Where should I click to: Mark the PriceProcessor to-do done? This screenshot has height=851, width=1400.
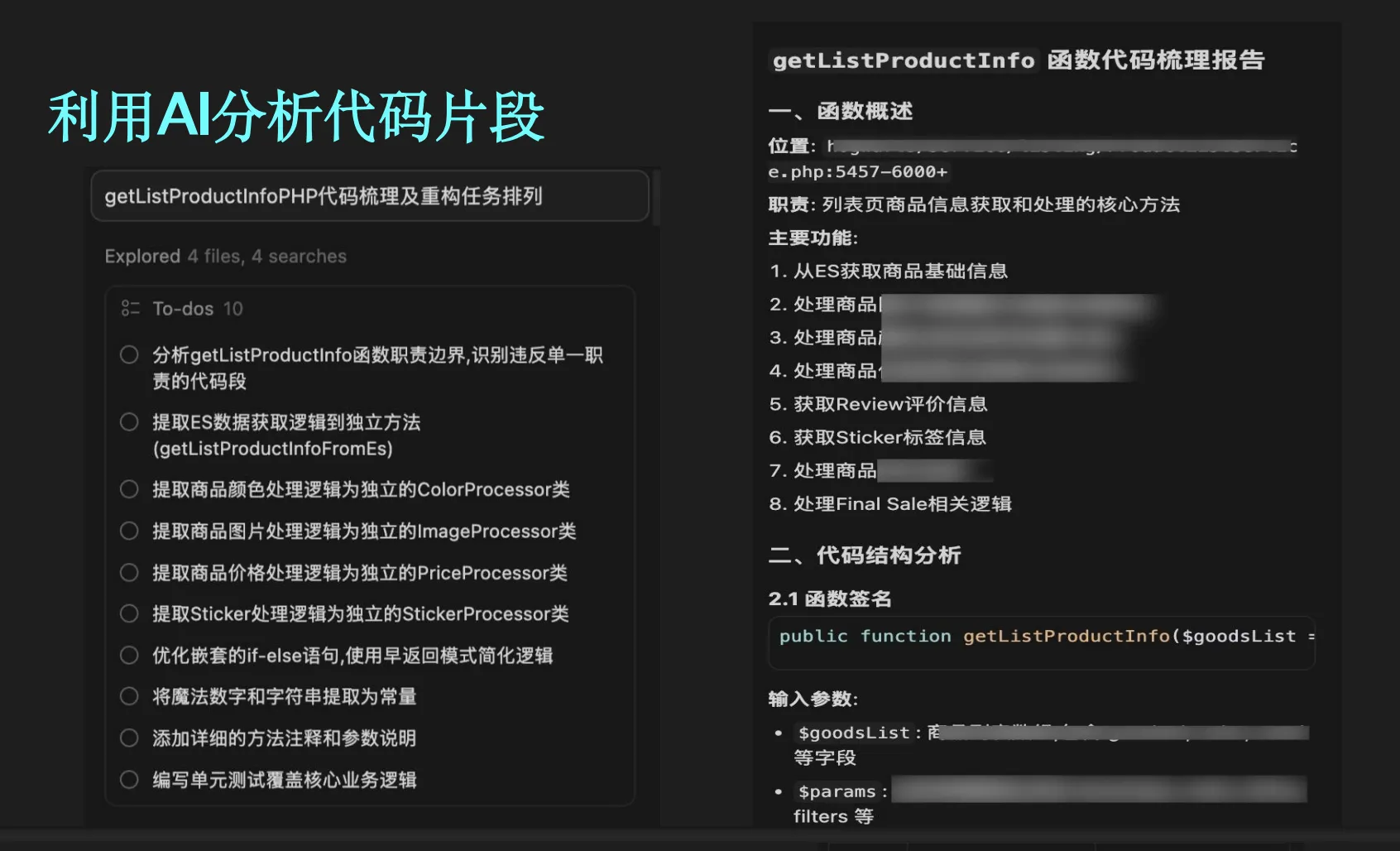(129, 572)
